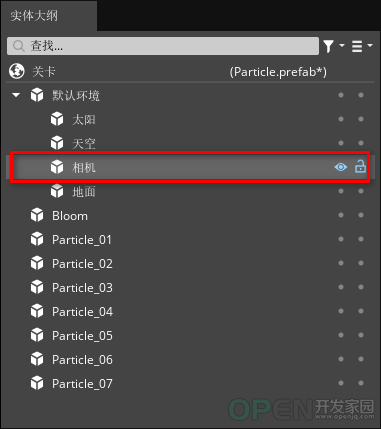Select the Particle_02 entity
381x429 pixels.
[x=190, y=264]
